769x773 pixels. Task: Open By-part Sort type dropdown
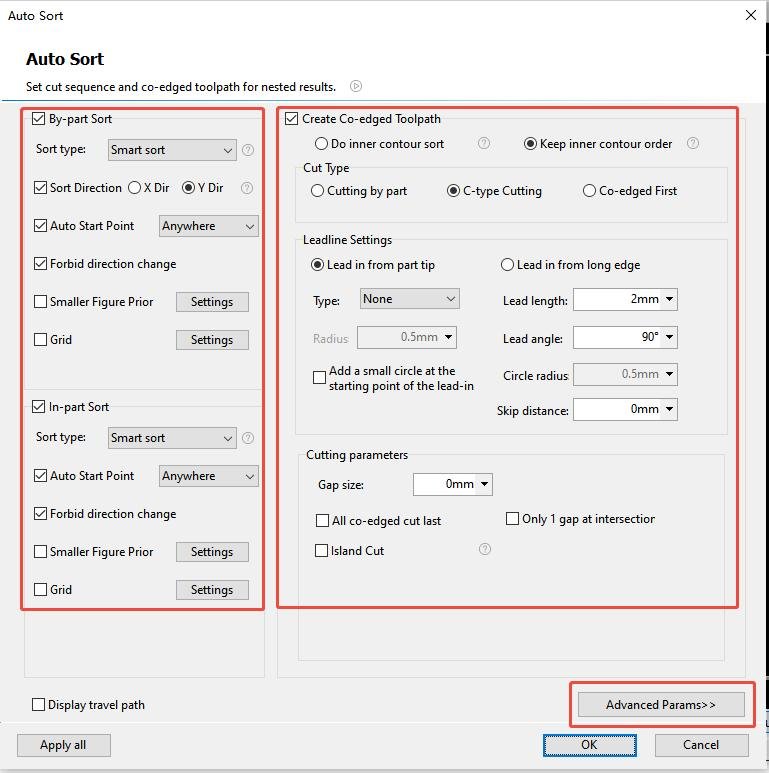[172, 150]
